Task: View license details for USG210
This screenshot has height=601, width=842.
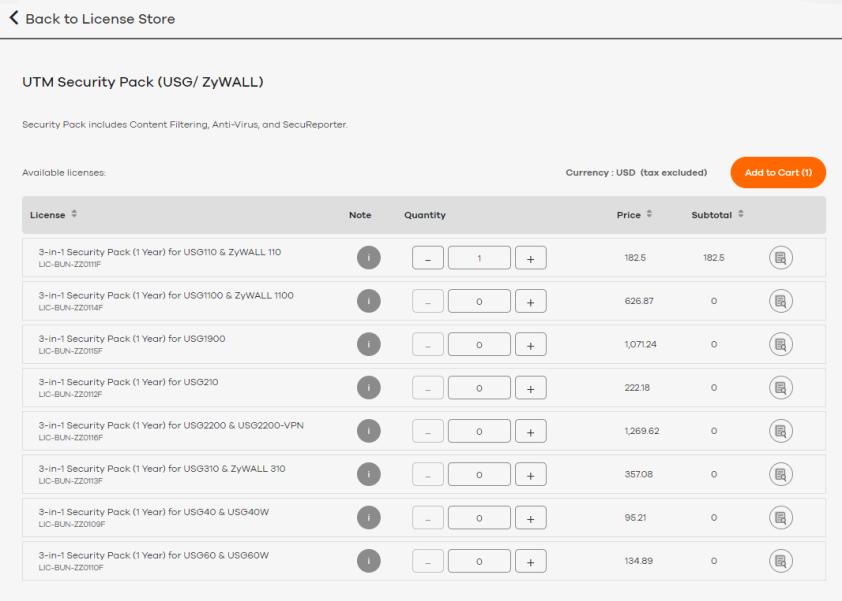Action: click(781, 388)
